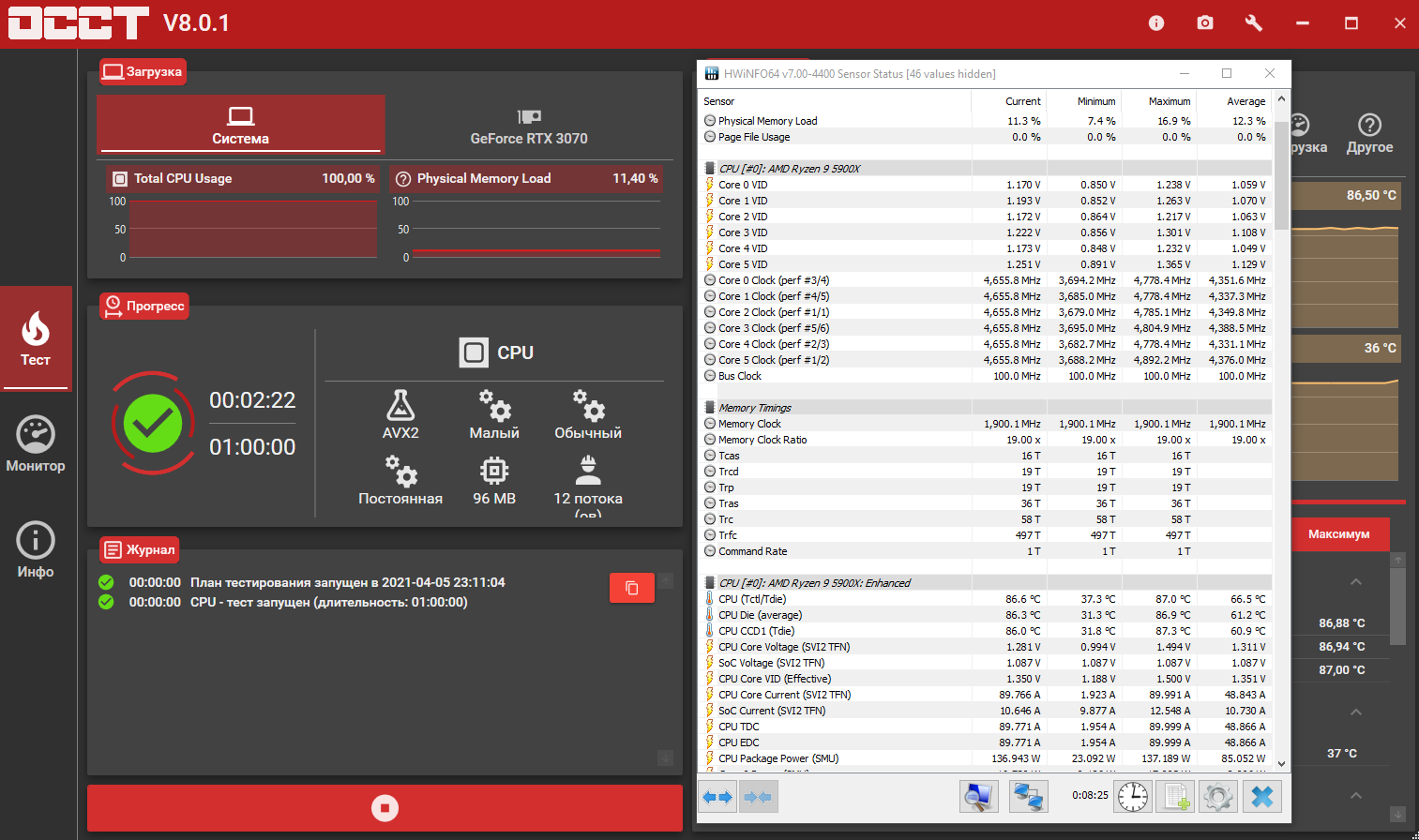The image size is (1419, 840).
Task: Select the 'Memory Timings' group row
Action: click(986, 408)
